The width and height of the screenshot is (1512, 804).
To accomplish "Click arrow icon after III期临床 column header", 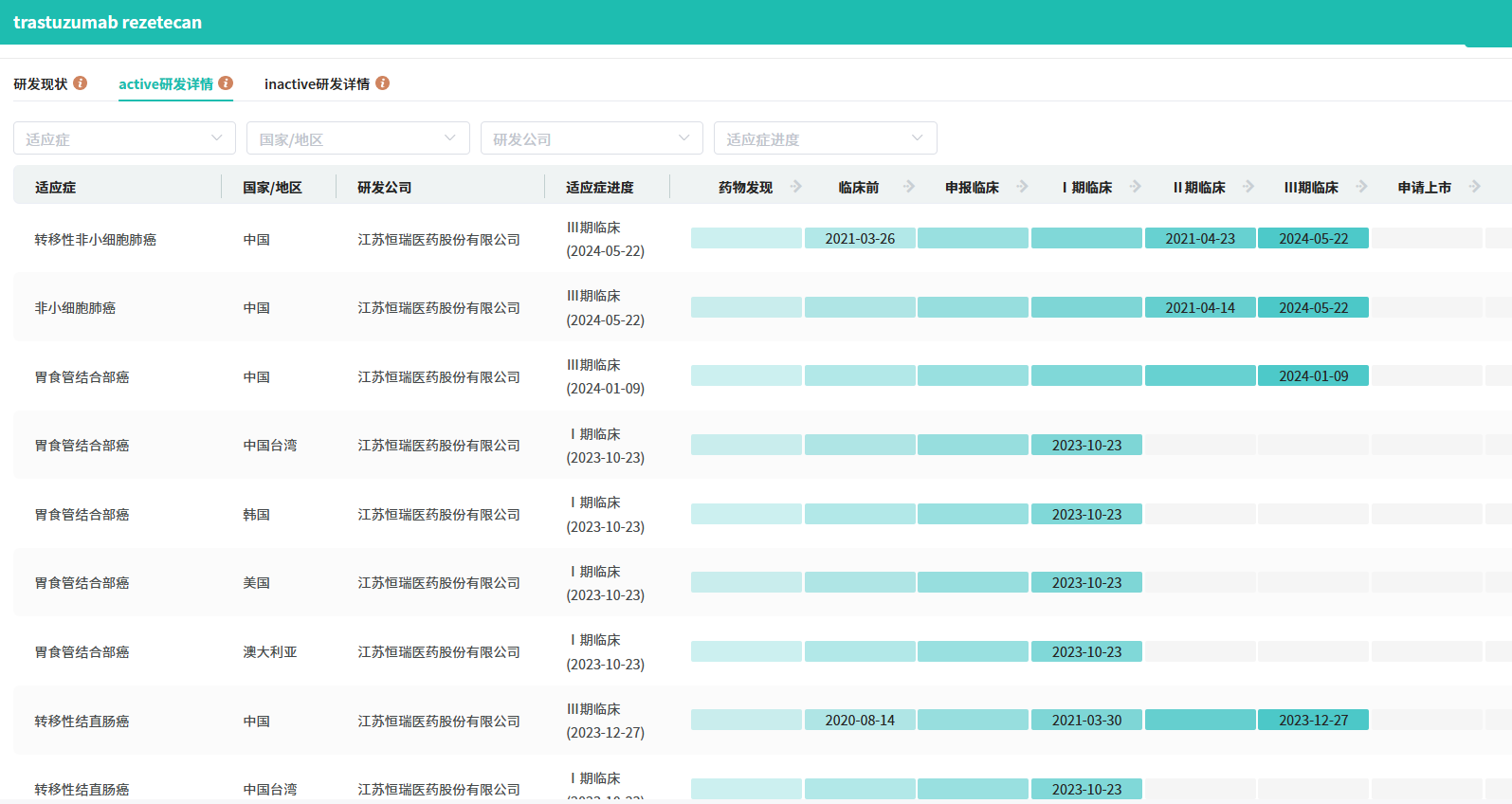I will 1361,187.
